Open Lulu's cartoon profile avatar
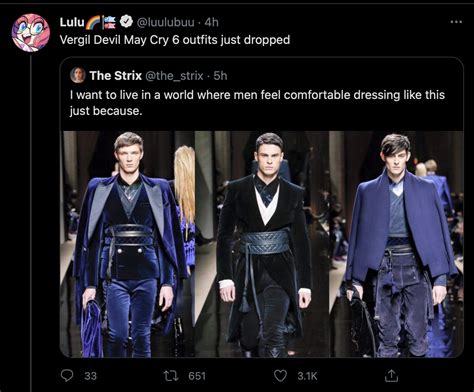 (31, 33)
